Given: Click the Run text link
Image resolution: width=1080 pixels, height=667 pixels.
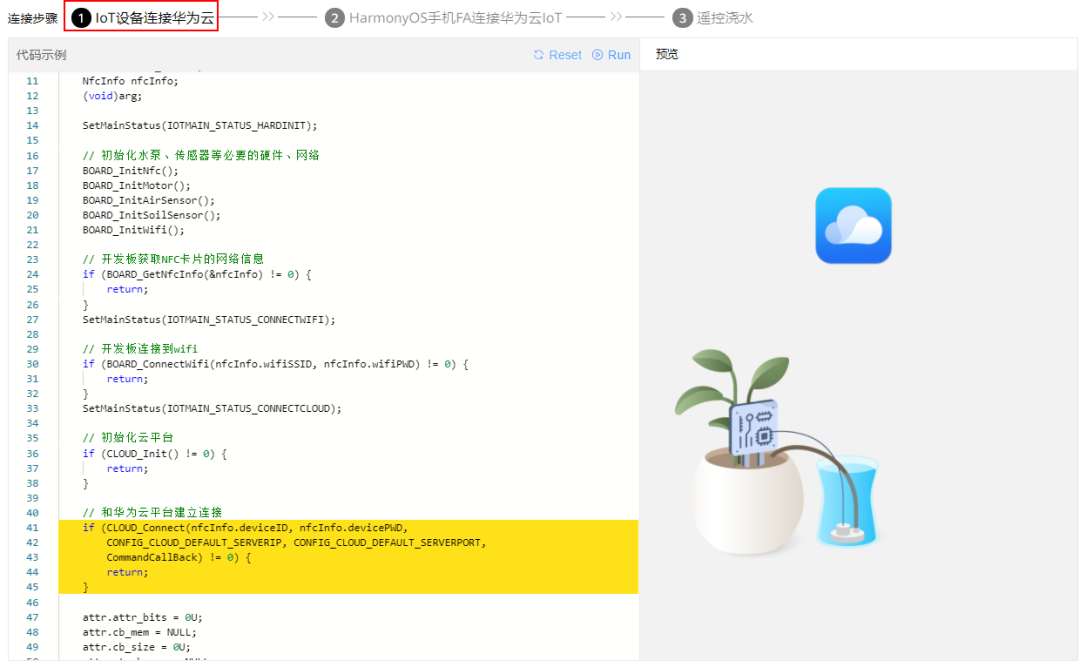Looking at the screenshot, I should click(x=619, y=55).
